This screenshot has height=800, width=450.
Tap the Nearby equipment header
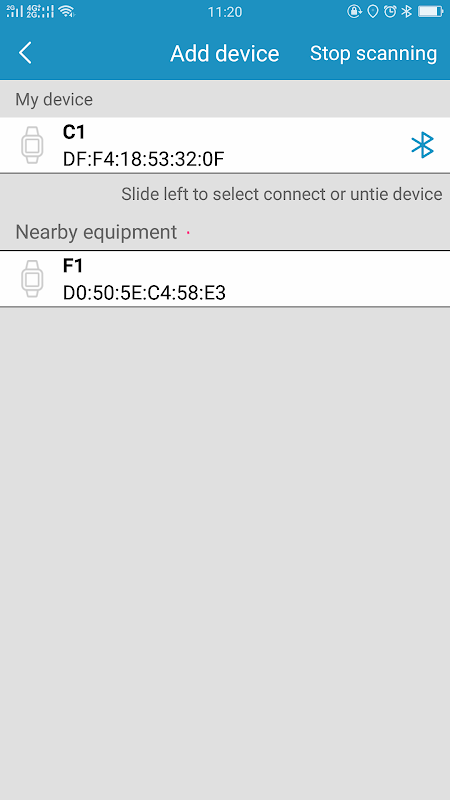(x=96, y=232)
